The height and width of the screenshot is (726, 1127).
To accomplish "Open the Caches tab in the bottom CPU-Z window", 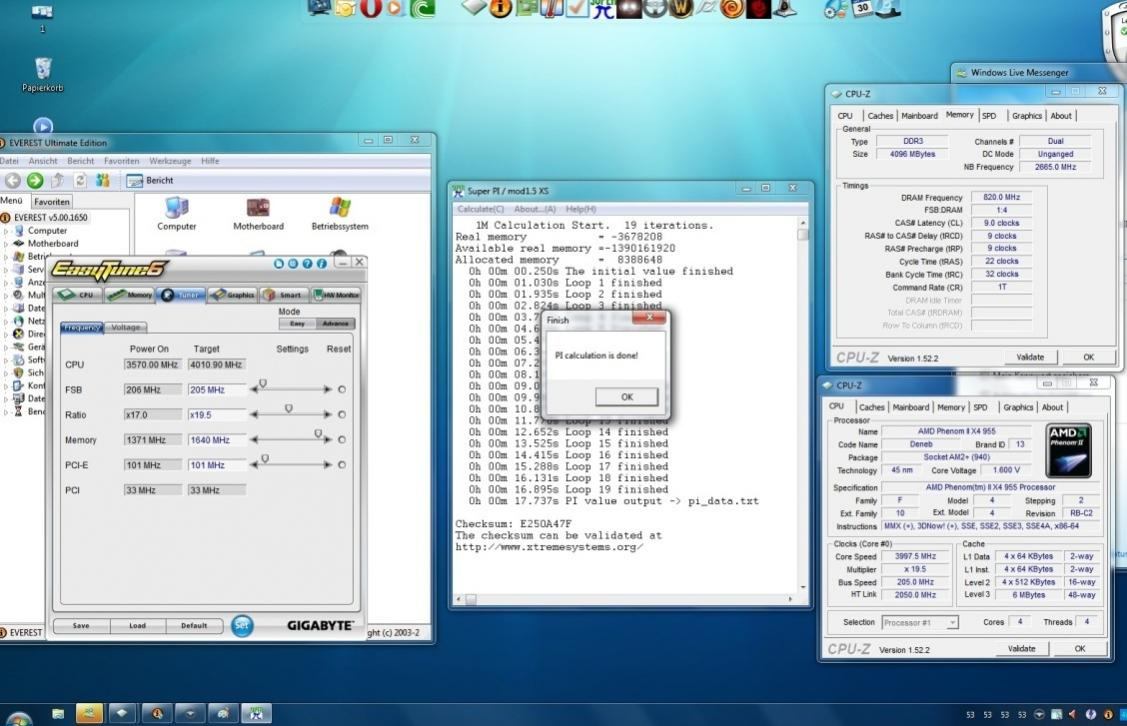I will 871,407.
